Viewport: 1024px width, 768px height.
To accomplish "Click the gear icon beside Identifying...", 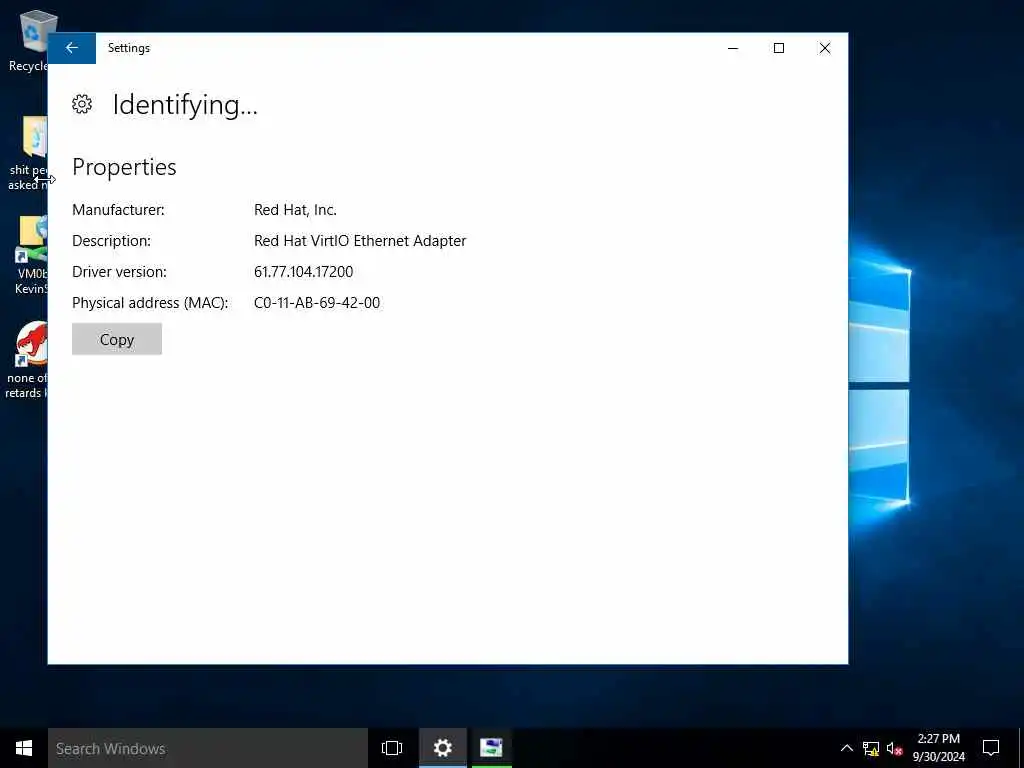I will click(x=82, y=104).
